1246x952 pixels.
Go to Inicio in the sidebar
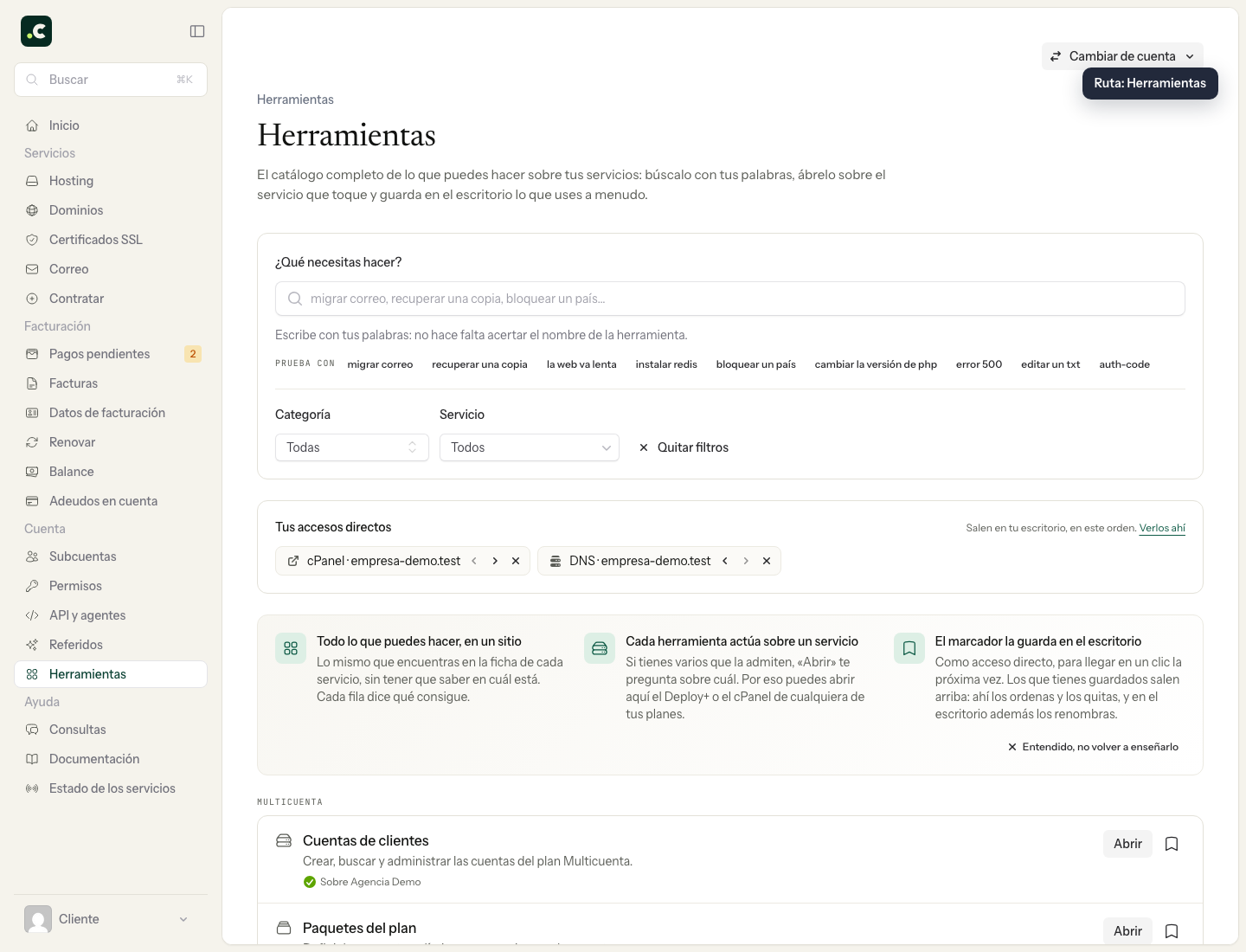(x=111, y=125)
